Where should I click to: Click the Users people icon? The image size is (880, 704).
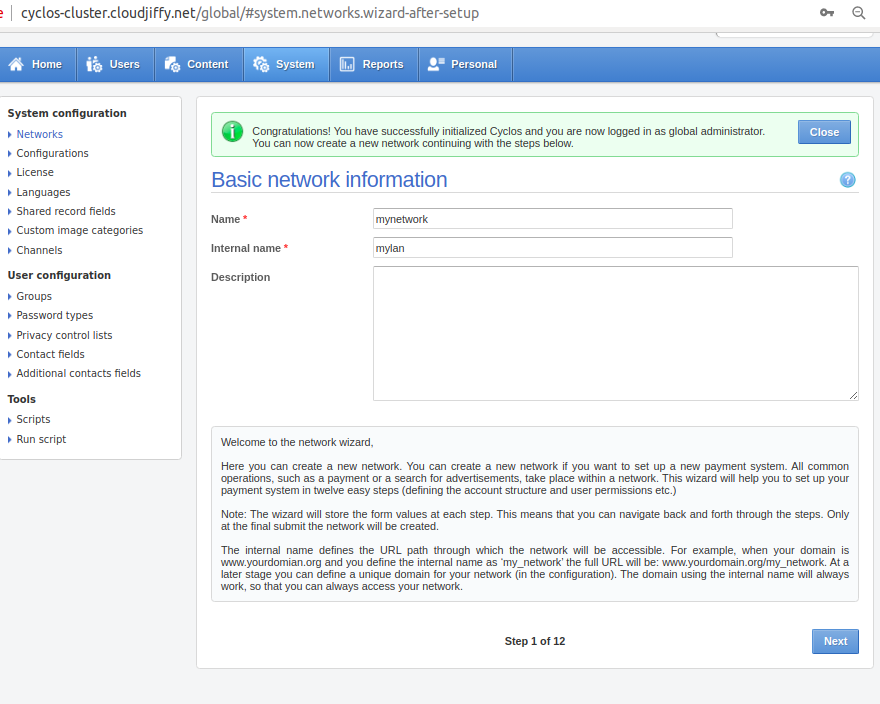[x=94, y=64]
